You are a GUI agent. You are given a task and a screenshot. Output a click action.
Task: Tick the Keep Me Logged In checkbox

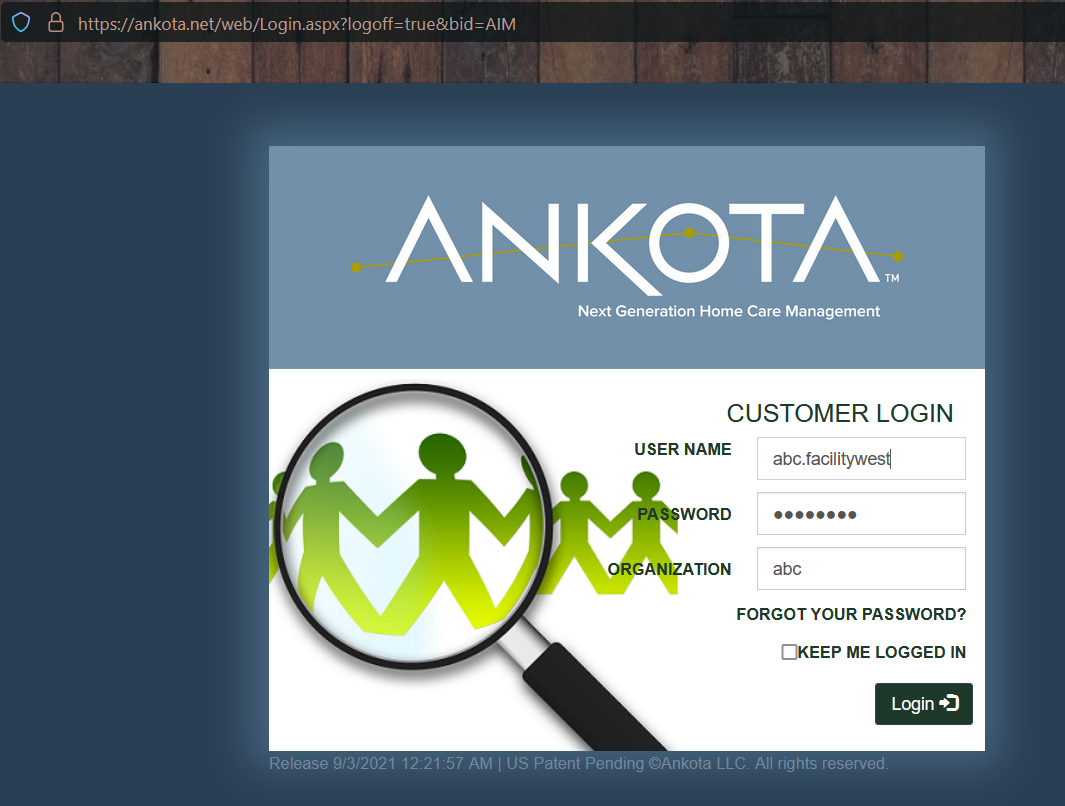[x=789, y=652]
